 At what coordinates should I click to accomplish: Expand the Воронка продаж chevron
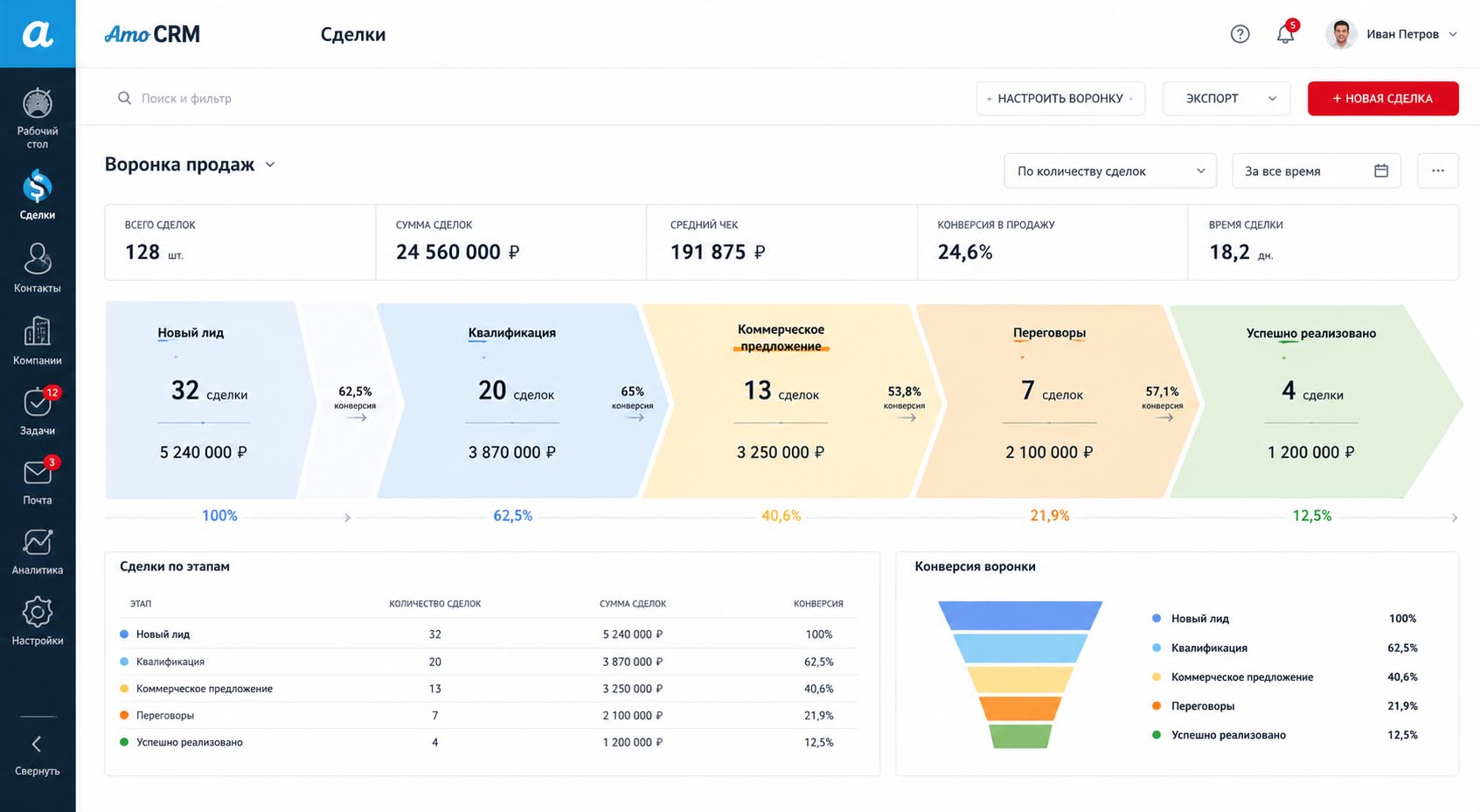coord(270,164)
